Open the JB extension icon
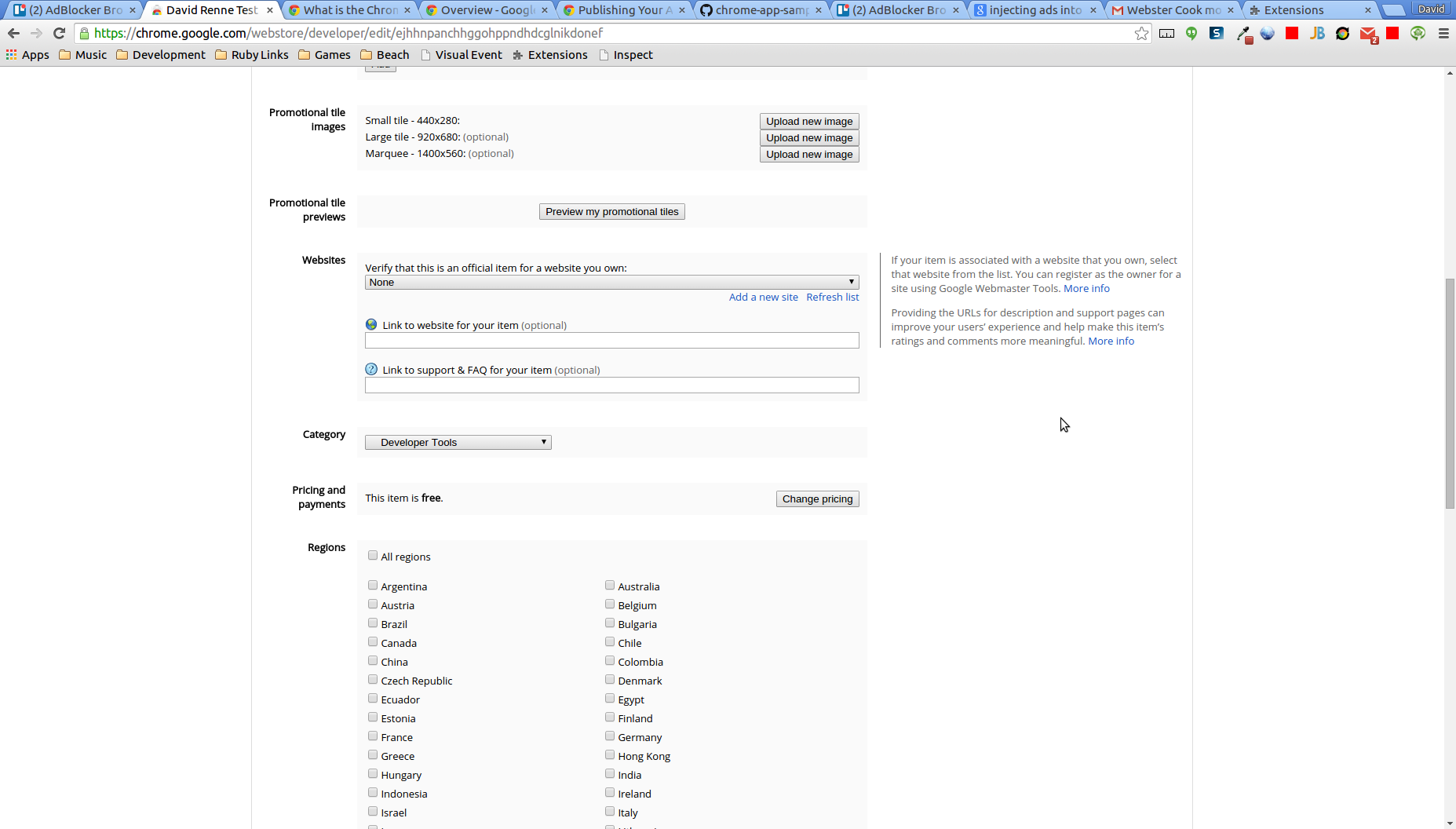Image resolution: width=1456 pixels, height=829 pixels. pos(1317,33)
